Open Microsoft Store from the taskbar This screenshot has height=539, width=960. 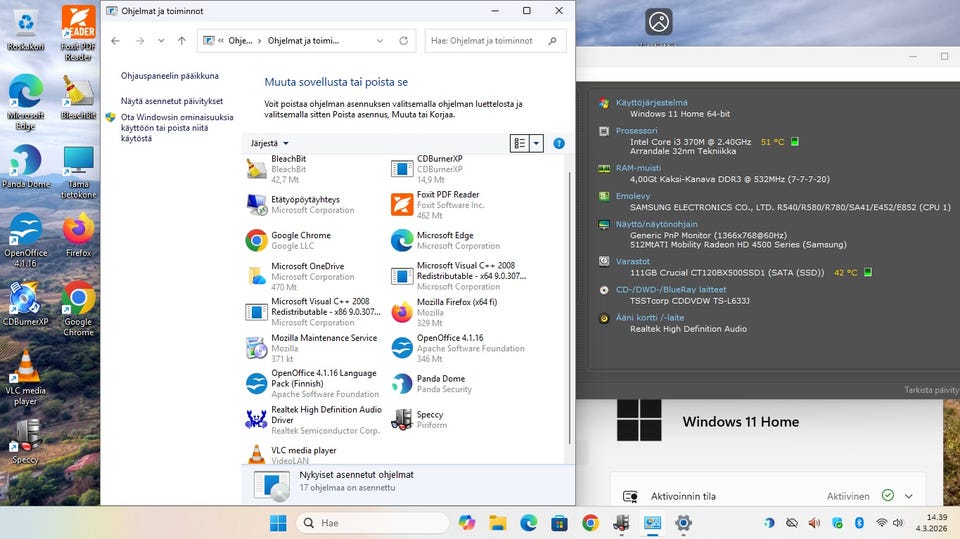(x=559, y=523)
